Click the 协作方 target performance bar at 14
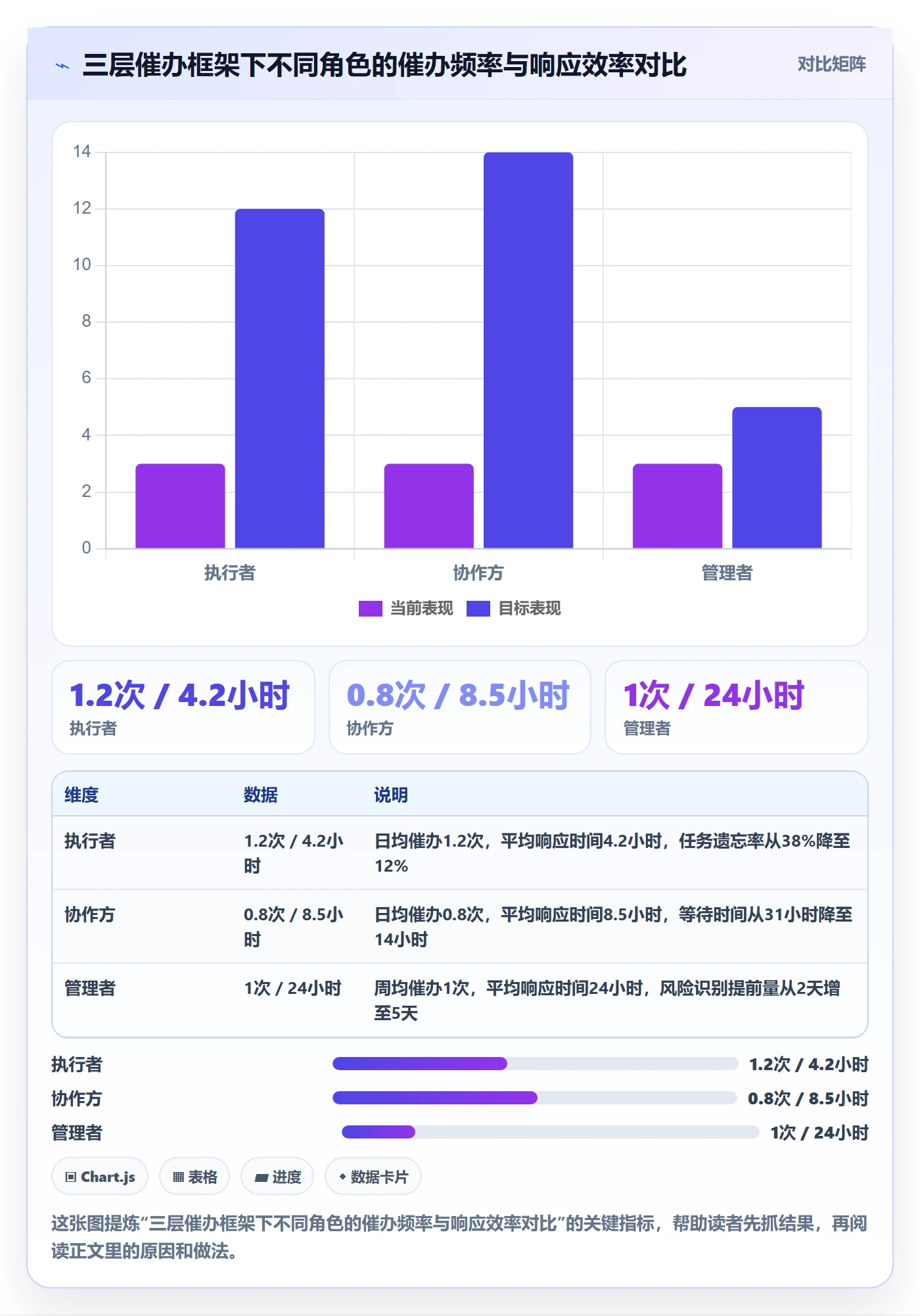 [x=528, y=350]
